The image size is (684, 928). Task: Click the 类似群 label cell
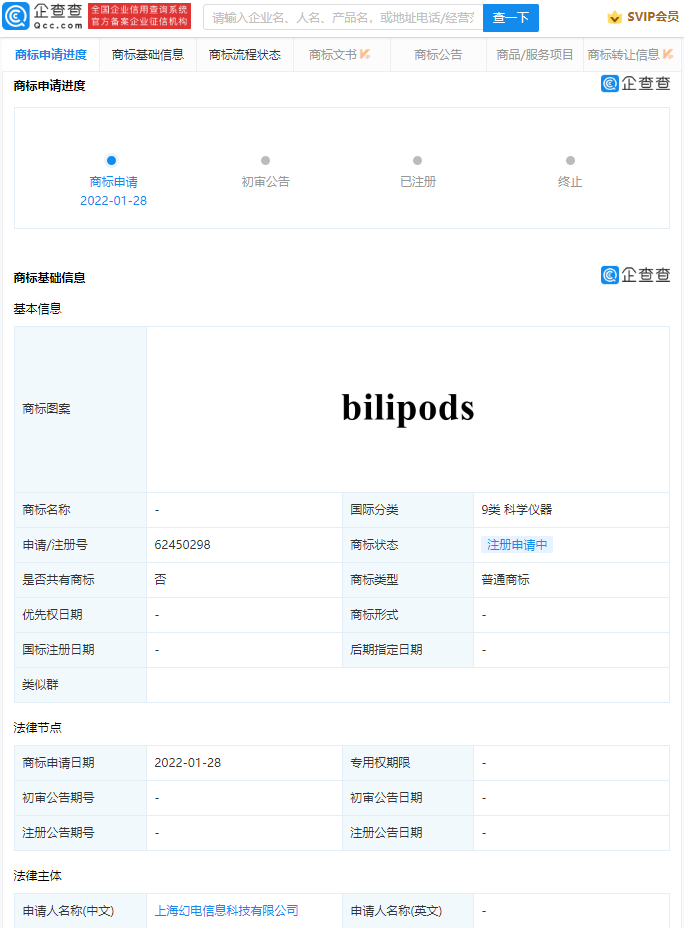[80, 685]
